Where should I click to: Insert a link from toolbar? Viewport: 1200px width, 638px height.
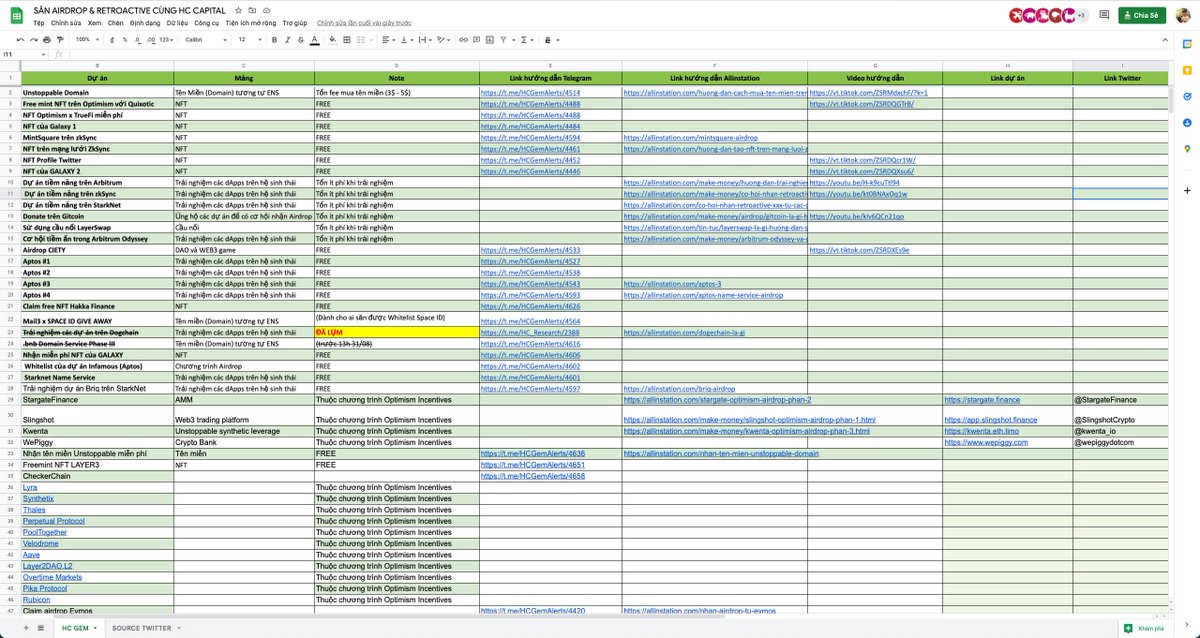coord(463,40)
